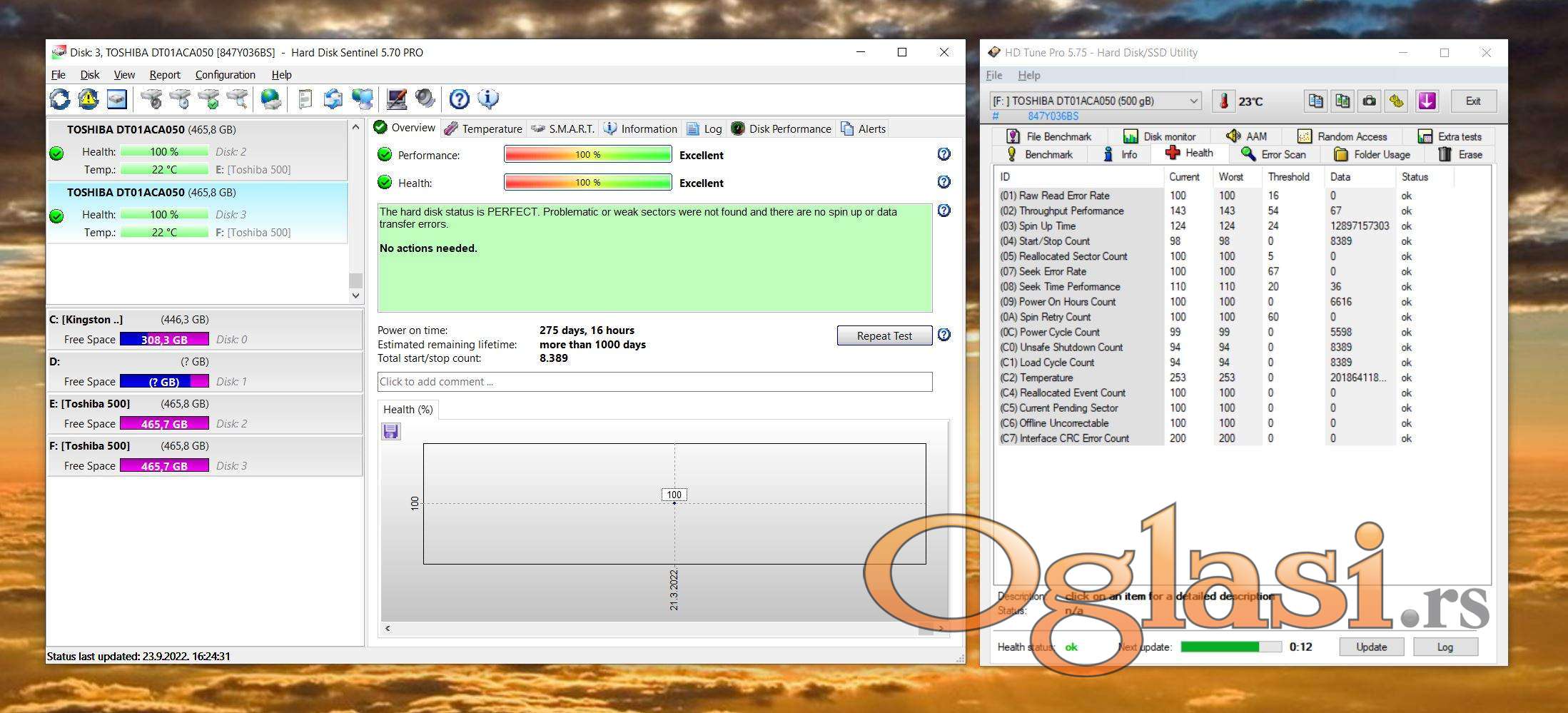This screenshot has width=1568, height=713.
Task: Open the HD Tune drive selection dropdown
Action: click(1193, 101)
